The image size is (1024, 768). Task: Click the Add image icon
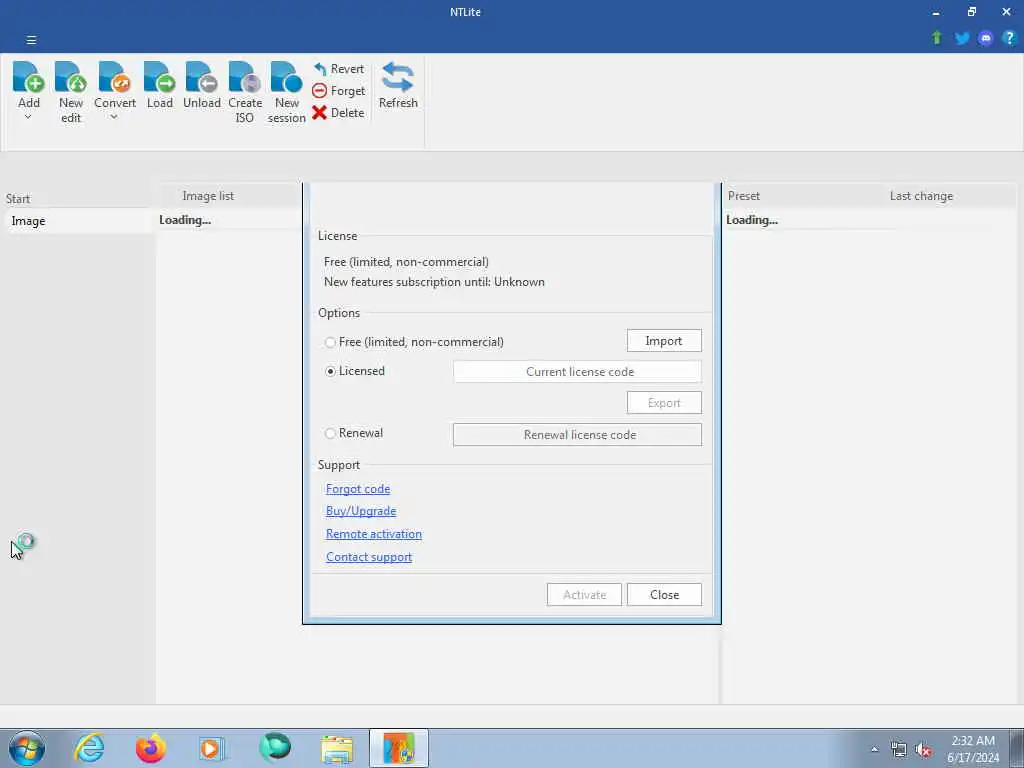(x=28, y=77)
